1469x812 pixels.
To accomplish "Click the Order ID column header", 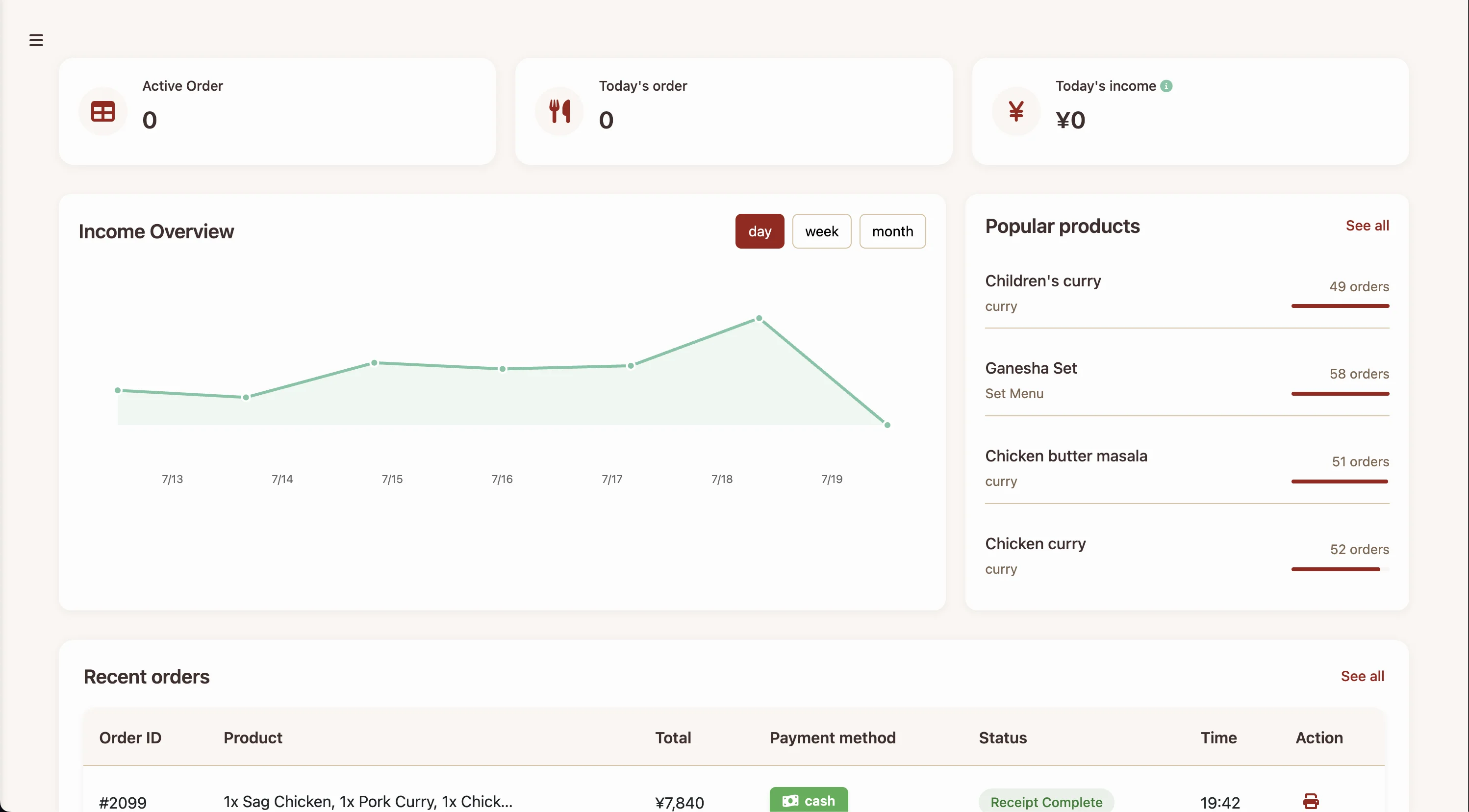I will [130, 738].
